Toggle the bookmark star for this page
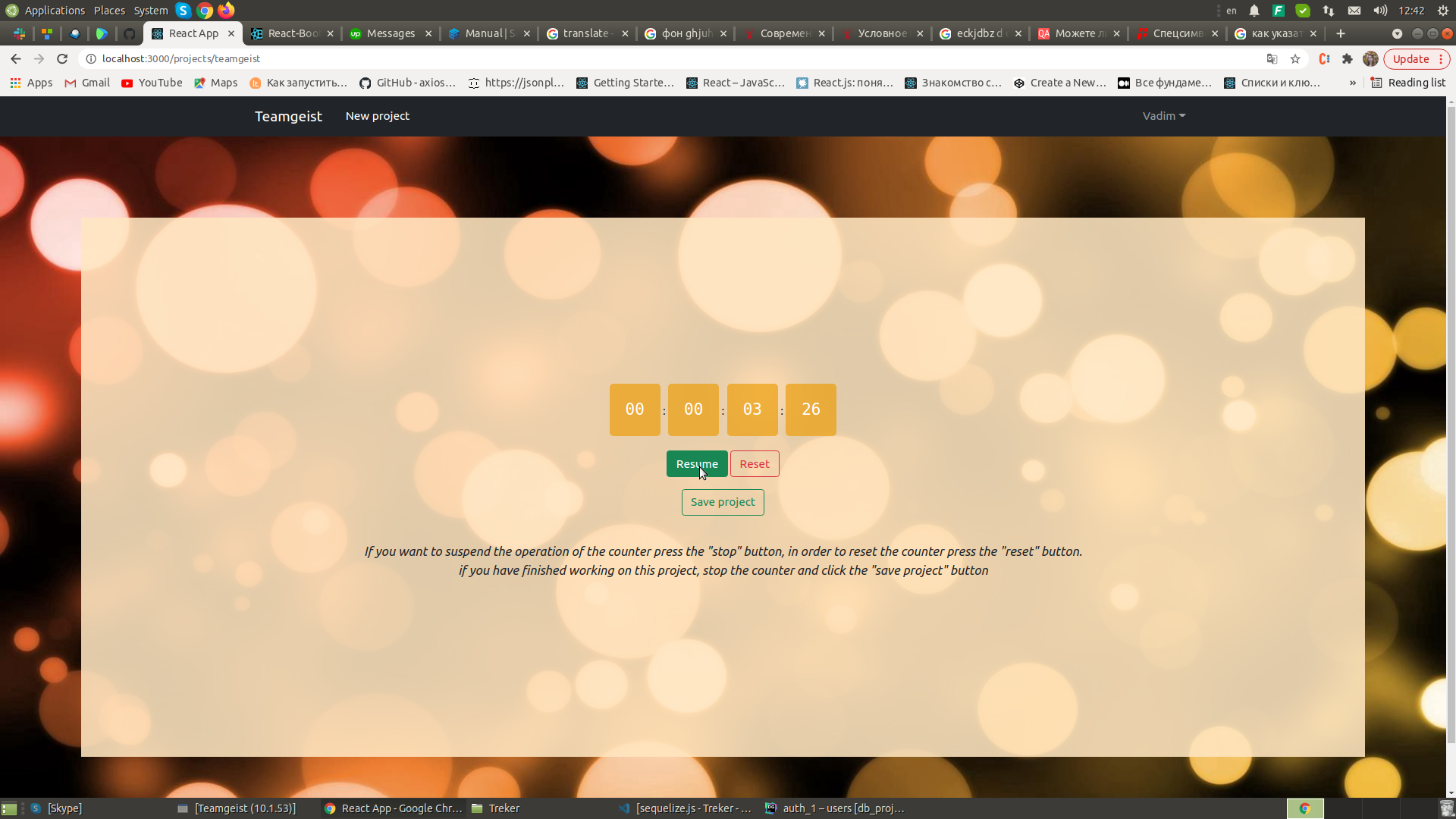The width and height of the screenshot is (1456, 819). pyautogui.click(x=1295, y=58)
